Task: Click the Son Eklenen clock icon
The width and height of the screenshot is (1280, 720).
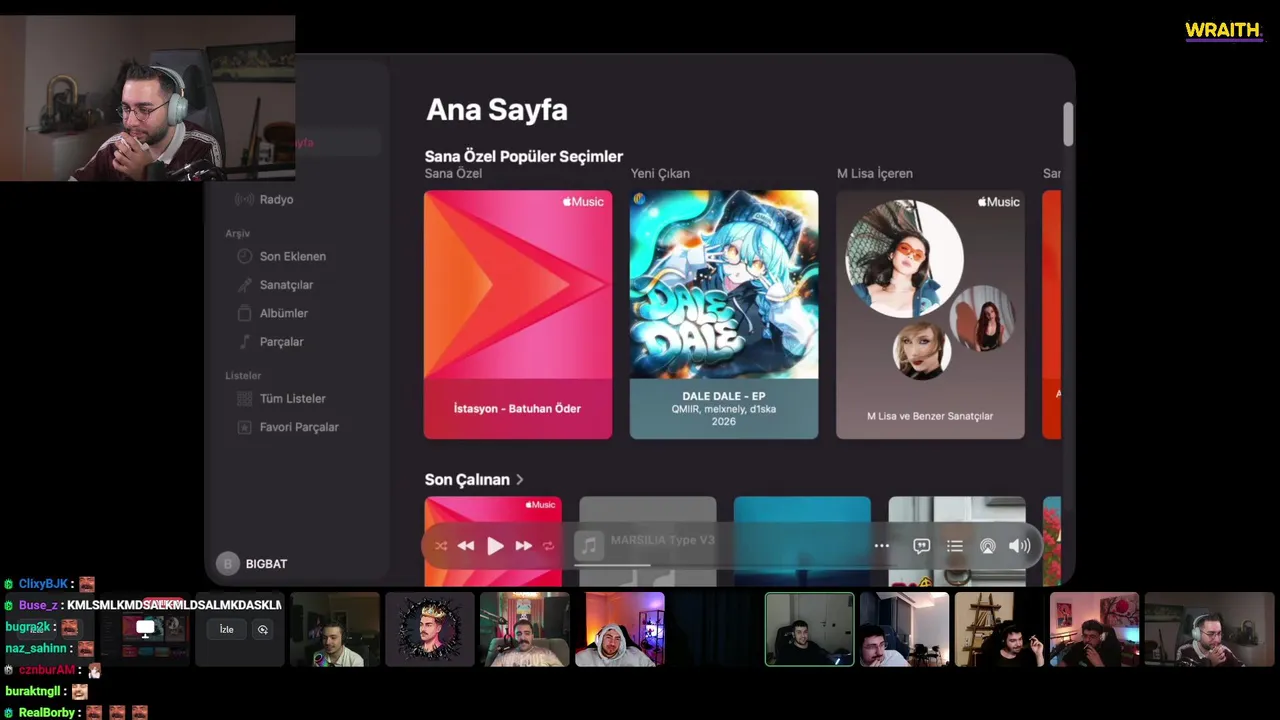Action: click(244, 256)
